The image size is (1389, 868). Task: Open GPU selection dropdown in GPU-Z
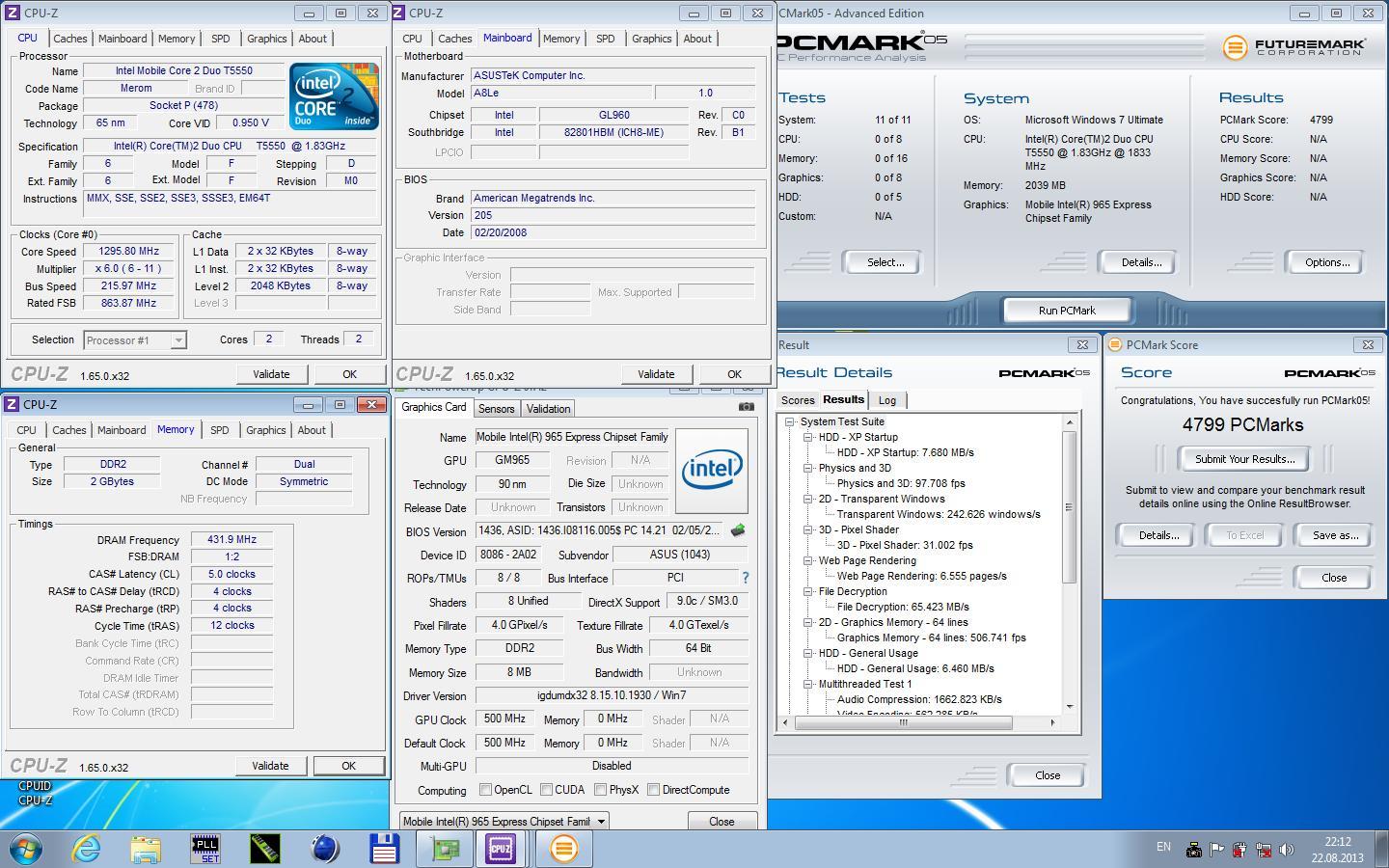pos(504,822)
